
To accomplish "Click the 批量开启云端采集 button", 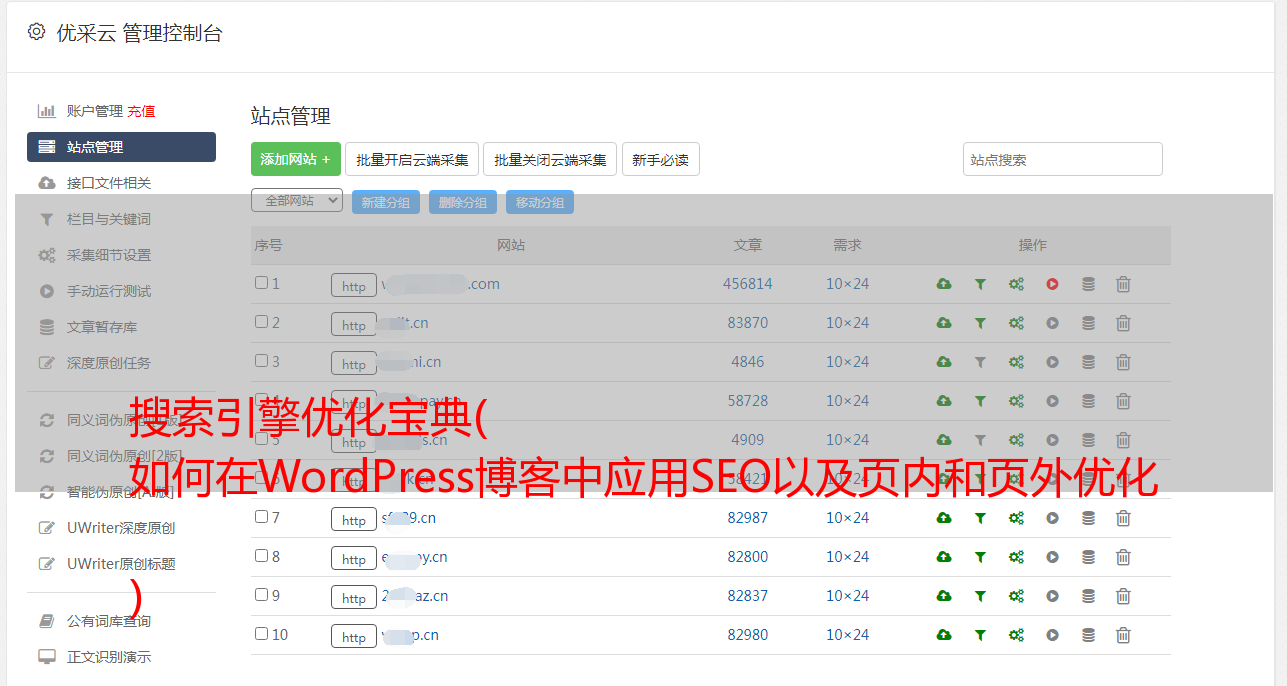I will [412, 159].
